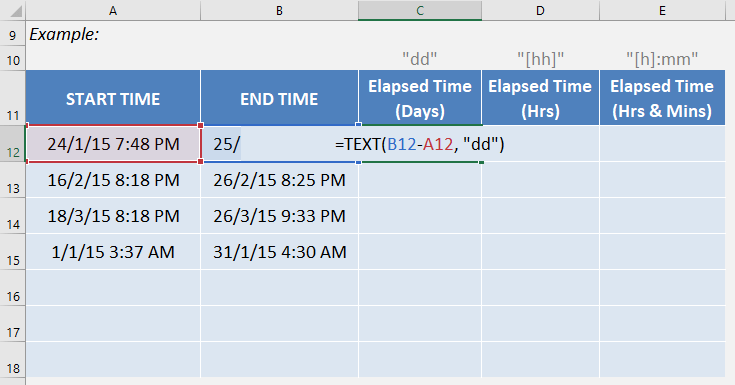Viewport: 735px width, 385px height.
Task: Select row 14 header
Action: pyautogui.click(x=13, y=216)
